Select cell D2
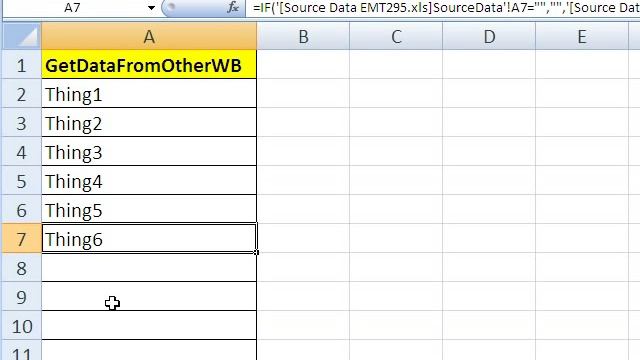This screenshot has width=640, height=360. pos(489,94)
